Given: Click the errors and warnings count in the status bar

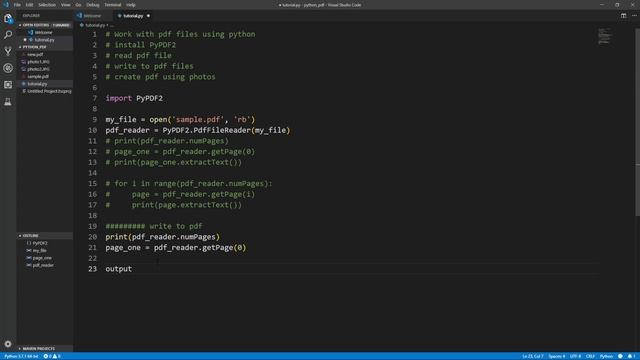Looking at the screenshot, I should 52,356.
